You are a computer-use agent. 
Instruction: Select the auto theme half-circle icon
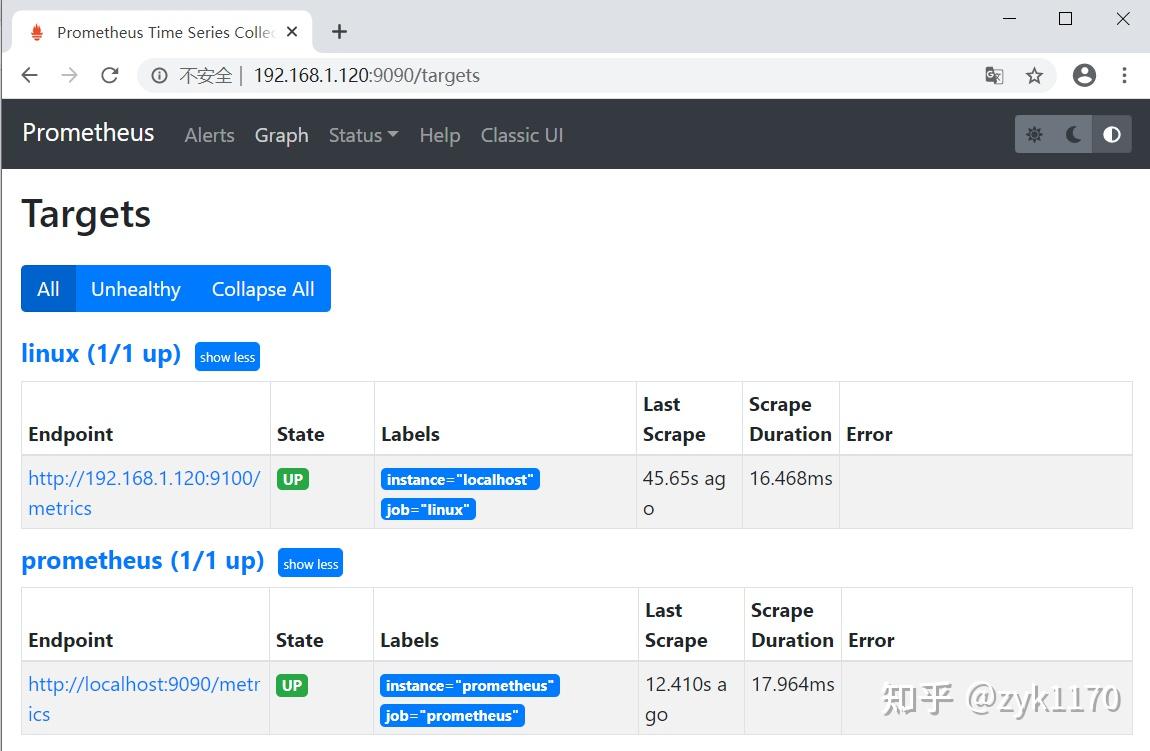(1111, 134)
